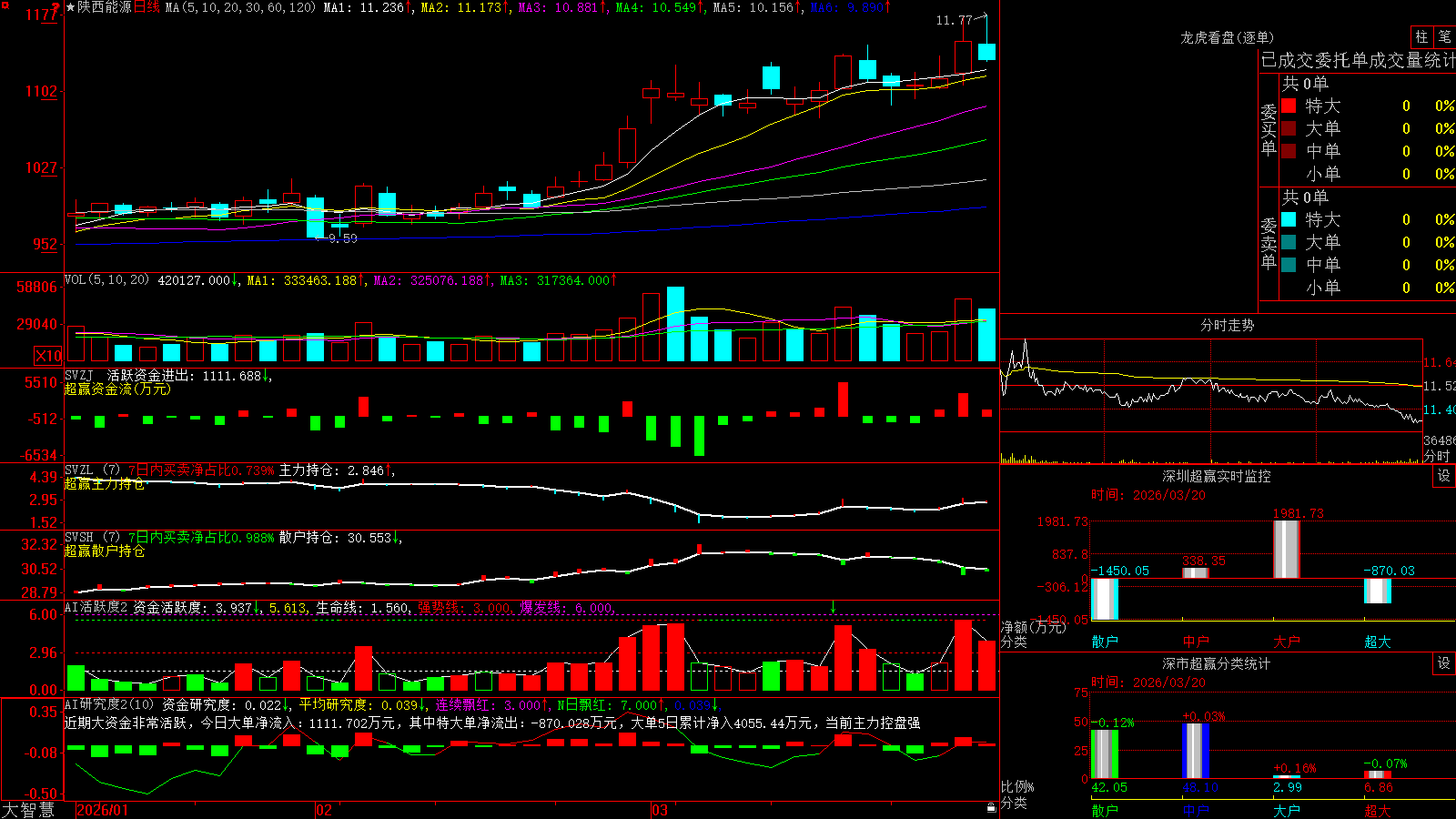This screenshot has height=819, width=1456.
Task: Open 设 settings for 深圳超赢实时监控
Action: point(1444,476)
